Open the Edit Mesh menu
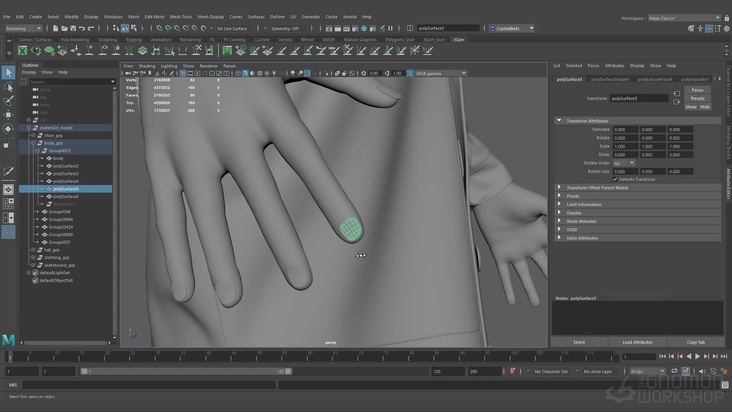Screen dimensions: 732x412 155,17
